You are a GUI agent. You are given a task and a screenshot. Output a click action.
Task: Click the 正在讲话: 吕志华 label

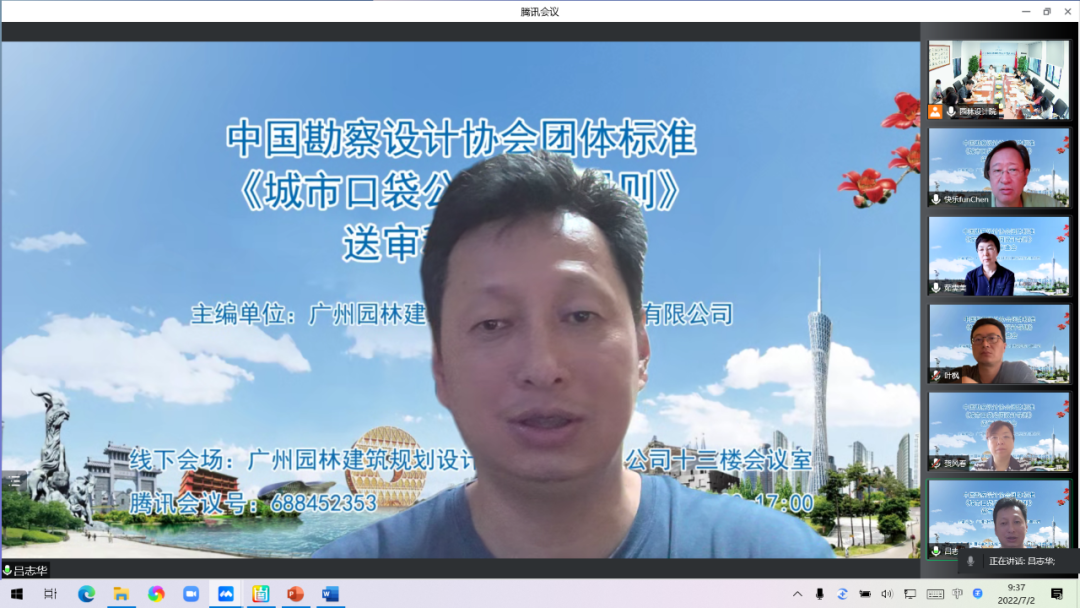click(1022, 561)
